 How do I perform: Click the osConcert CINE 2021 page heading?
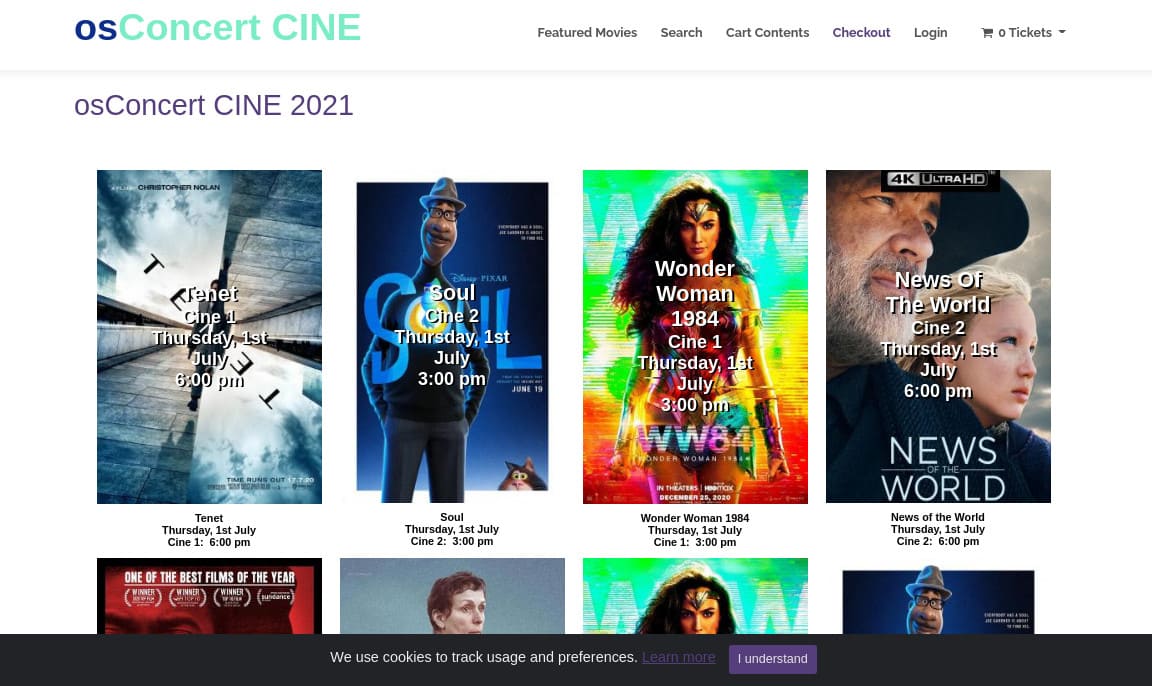214,105
